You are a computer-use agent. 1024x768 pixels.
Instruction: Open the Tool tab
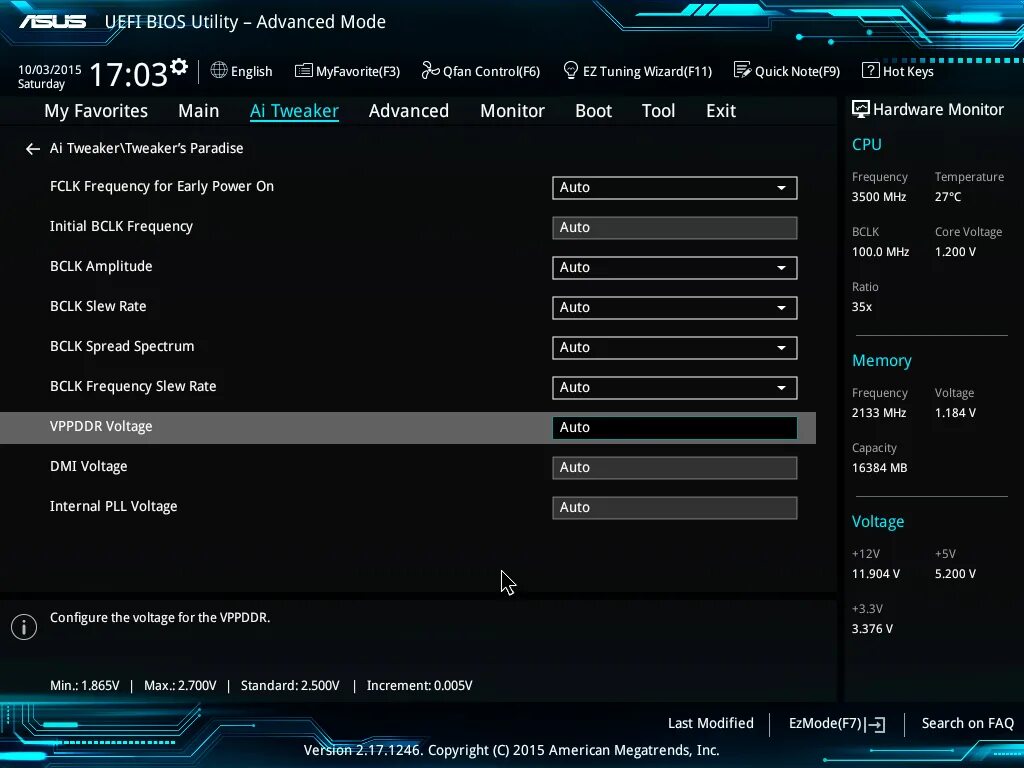coord(658,111)
